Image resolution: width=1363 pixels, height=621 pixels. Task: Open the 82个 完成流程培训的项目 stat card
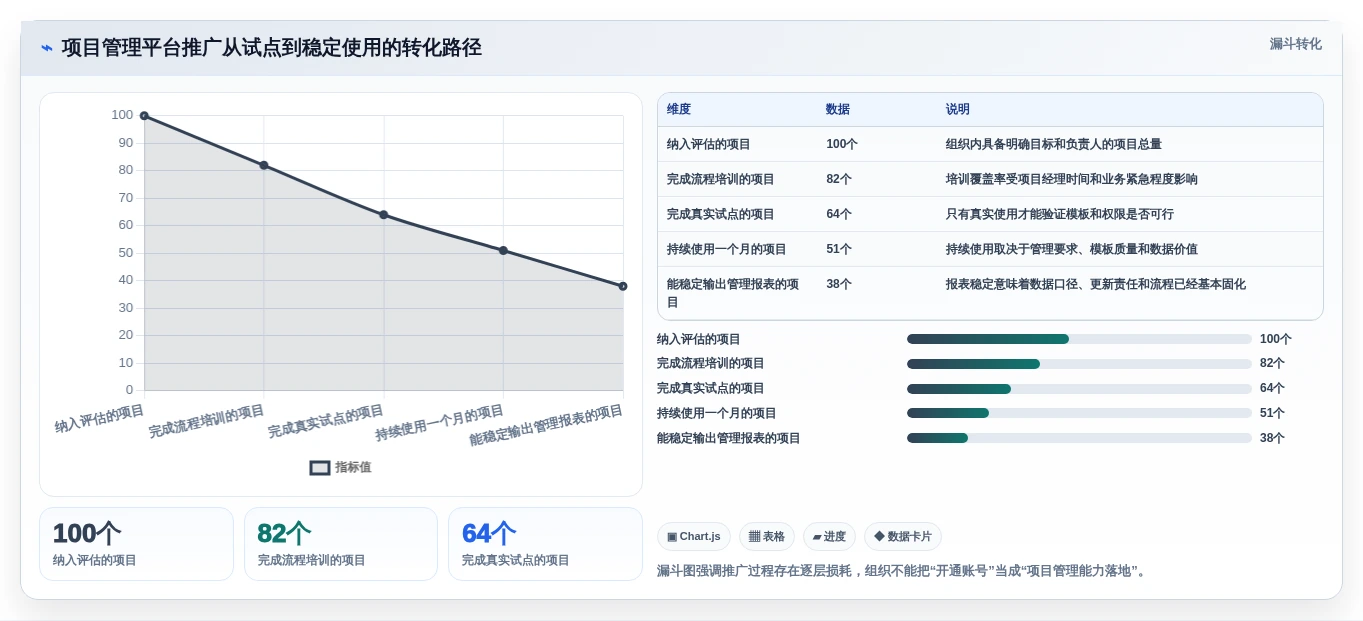click(341, 544)
